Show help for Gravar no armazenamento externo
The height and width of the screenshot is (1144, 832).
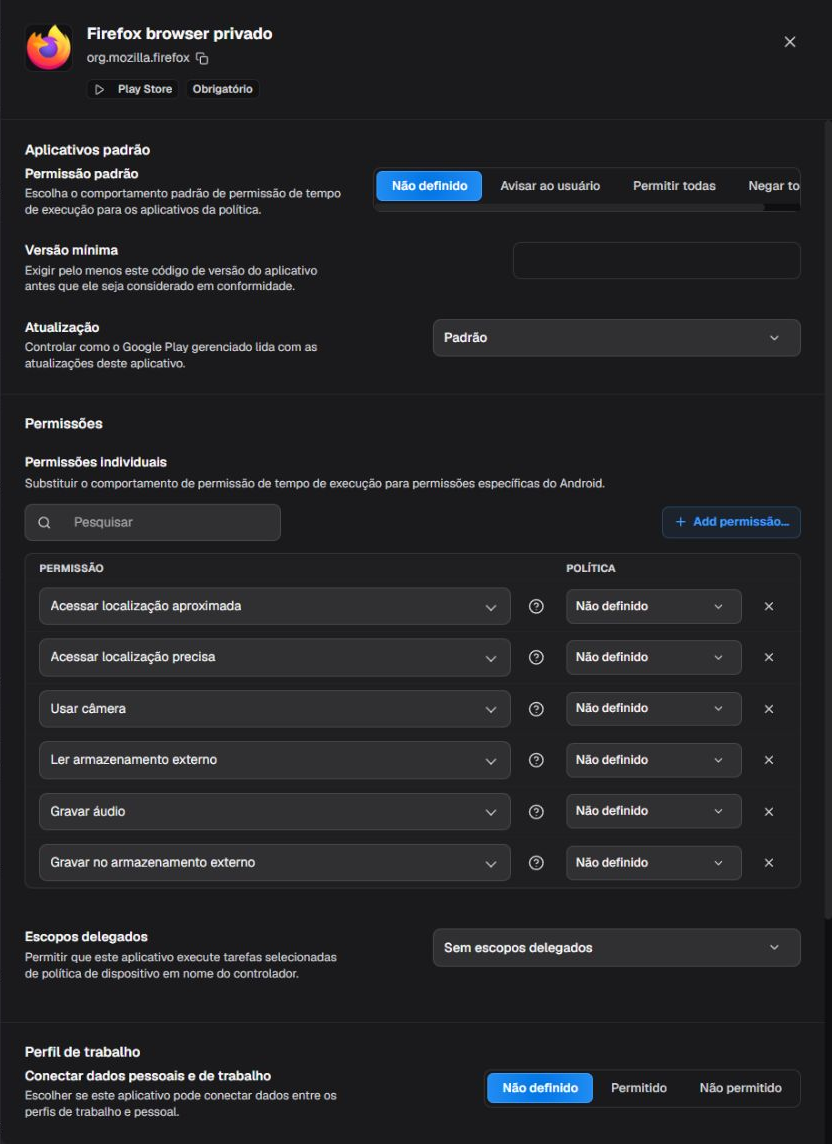tap(536, 862)
